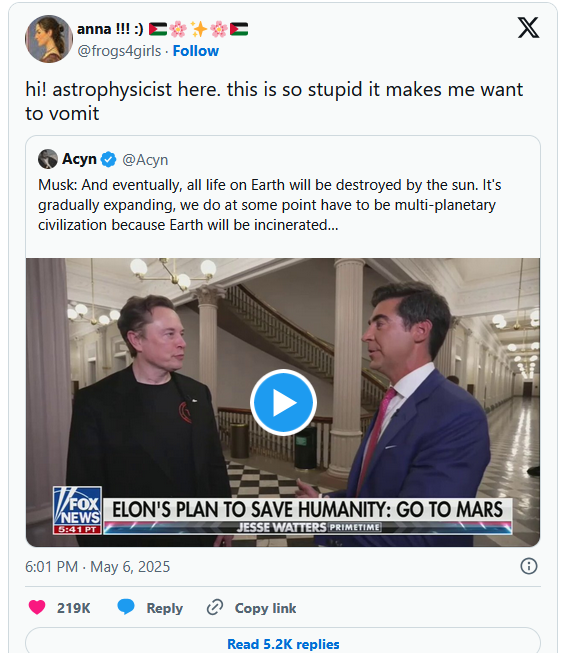Screen dimensions: 563x653
Task: Open anna's profile avatar
Action: pos(49,39)
